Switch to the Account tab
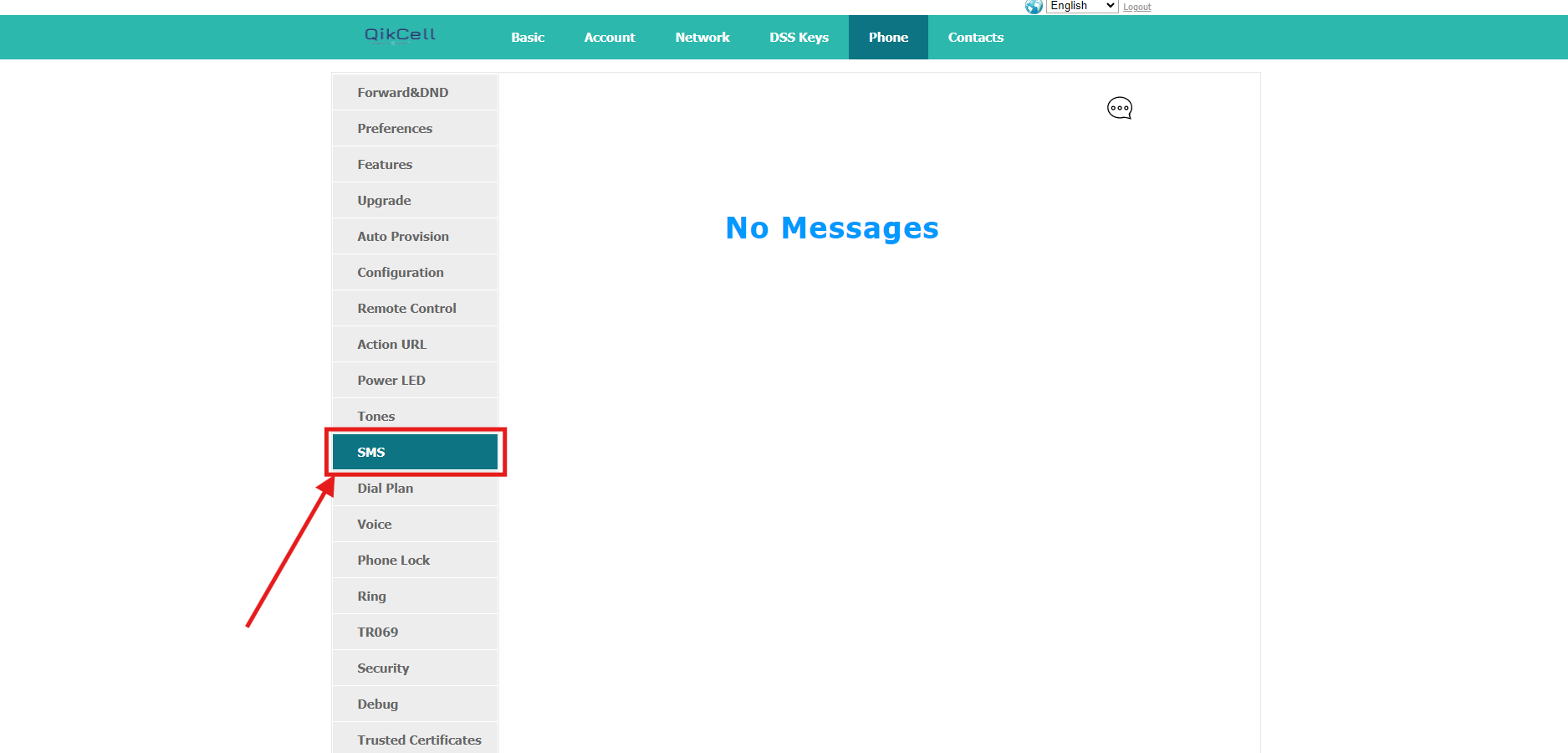Viewport: 1568px width, 753px height. point(610,38)
